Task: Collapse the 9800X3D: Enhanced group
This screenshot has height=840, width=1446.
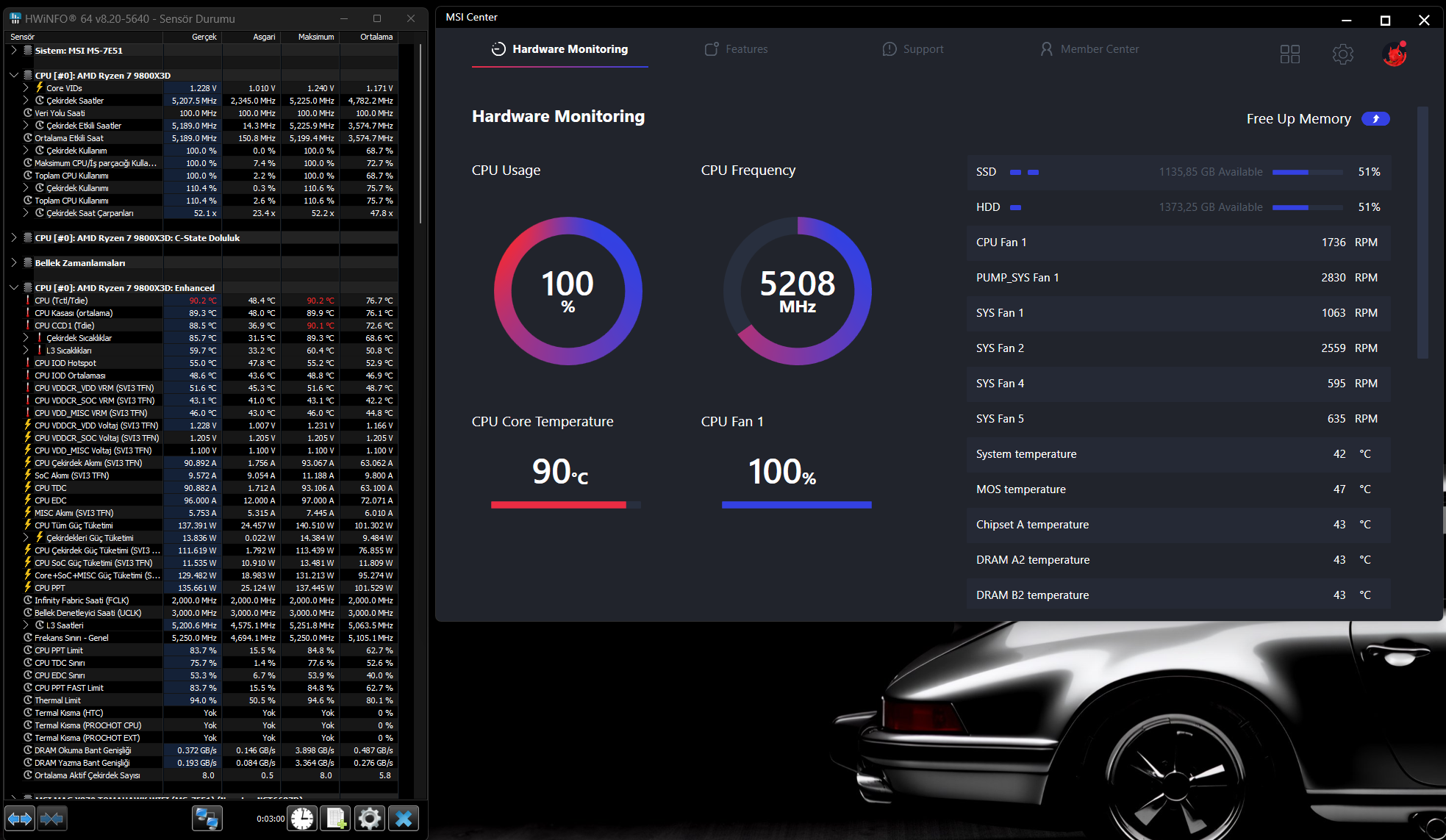Action: (14, 288)
